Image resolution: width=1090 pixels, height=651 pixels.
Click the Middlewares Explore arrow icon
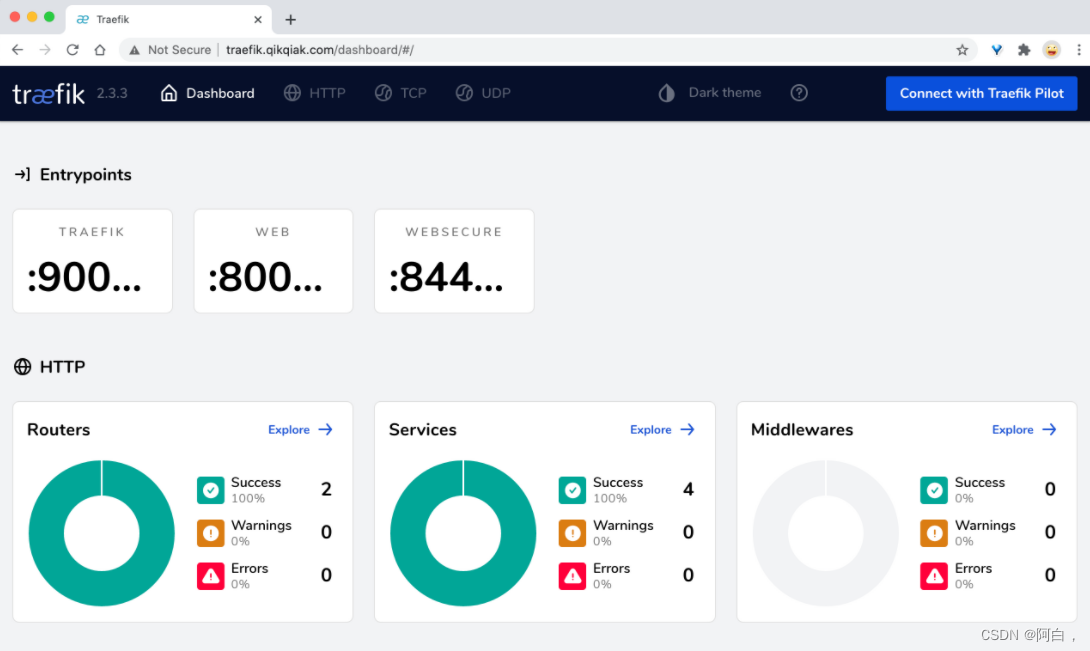(1050, 430)
